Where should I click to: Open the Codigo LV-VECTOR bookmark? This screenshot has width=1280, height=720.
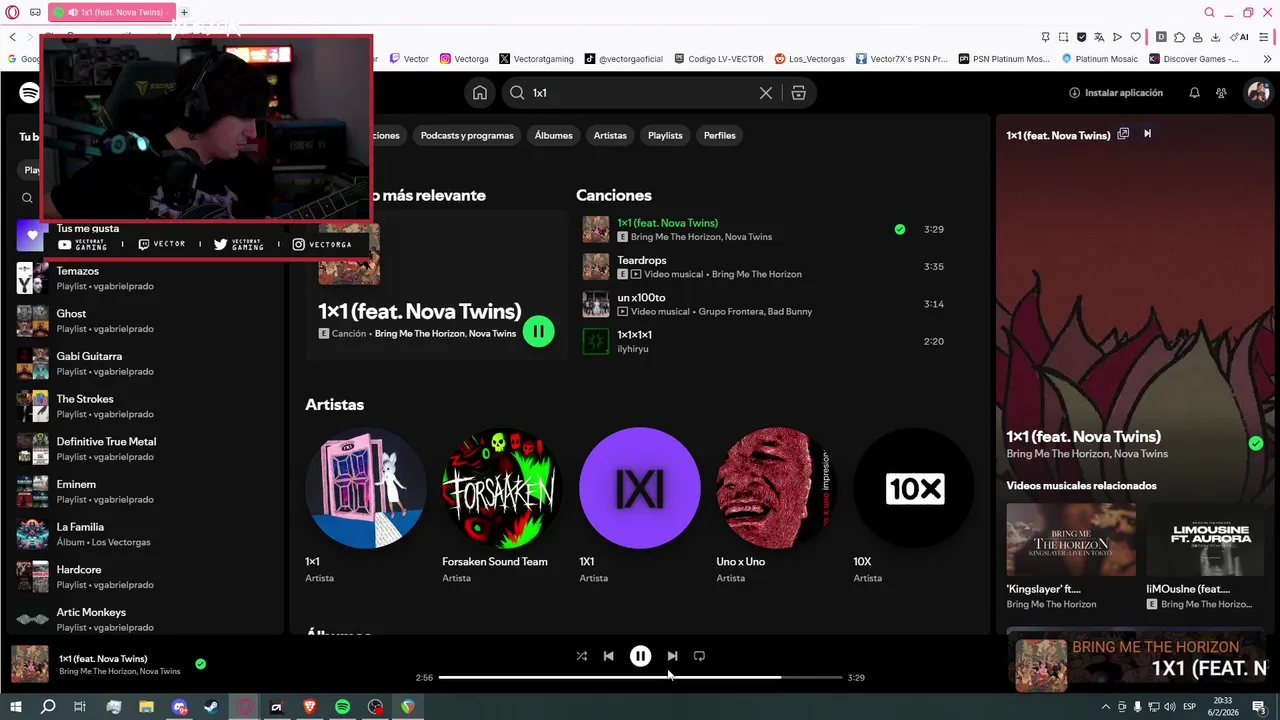click(x=719, y=59)
